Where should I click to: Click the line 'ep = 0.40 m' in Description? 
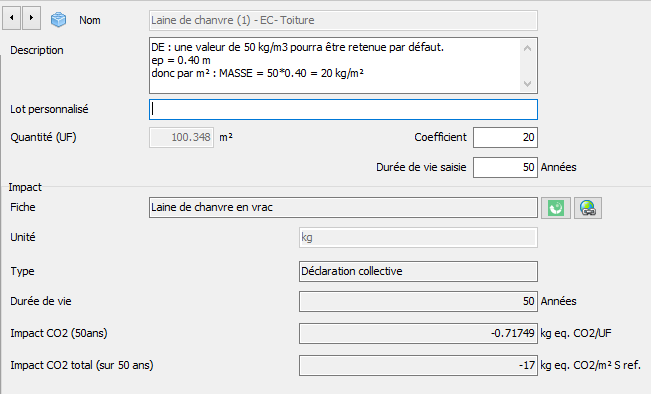coord(181,60)
